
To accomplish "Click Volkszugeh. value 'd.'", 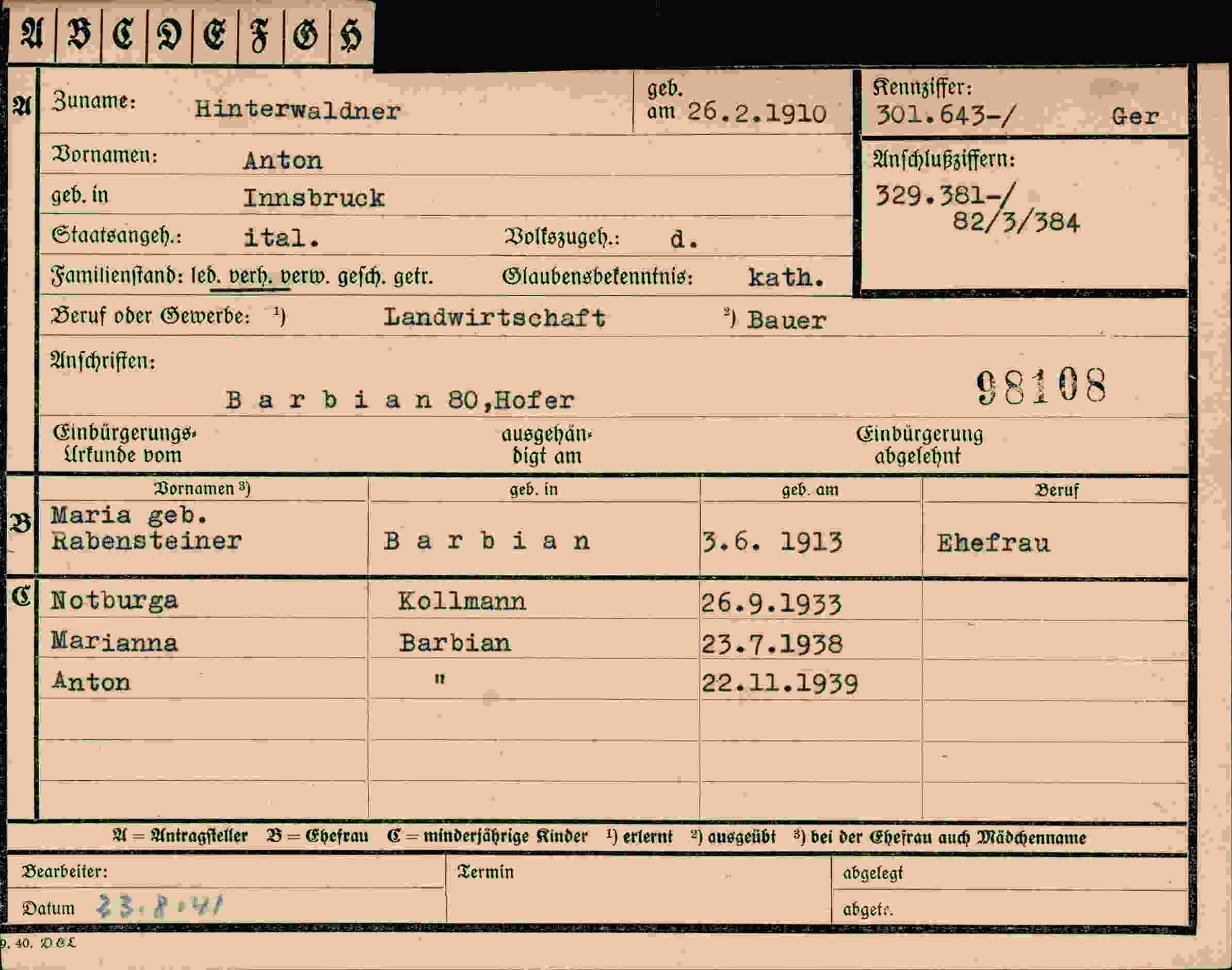I will tap(684, 238).
